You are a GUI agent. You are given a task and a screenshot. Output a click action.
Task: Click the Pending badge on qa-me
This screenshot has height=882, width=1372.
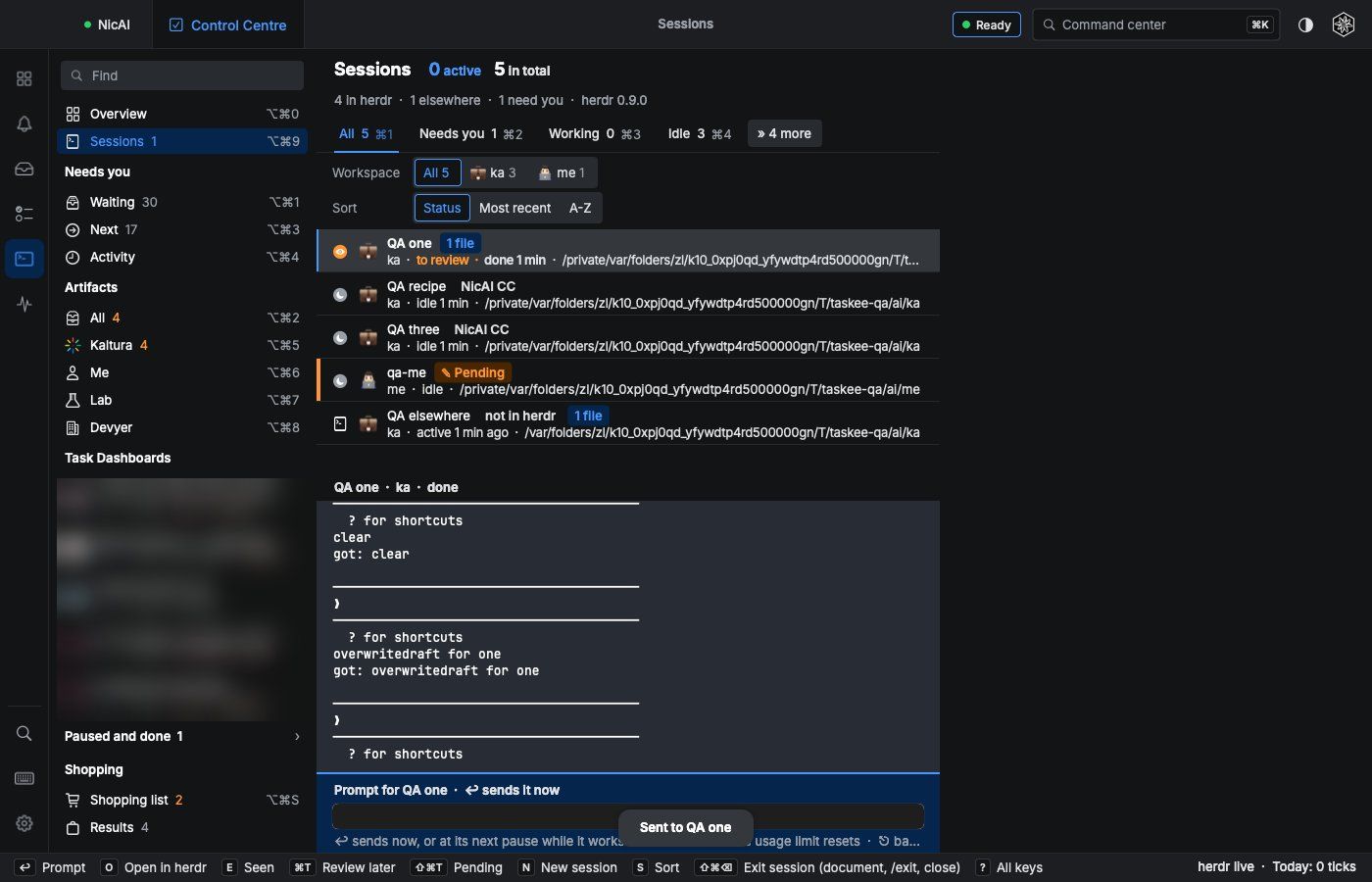473,372
